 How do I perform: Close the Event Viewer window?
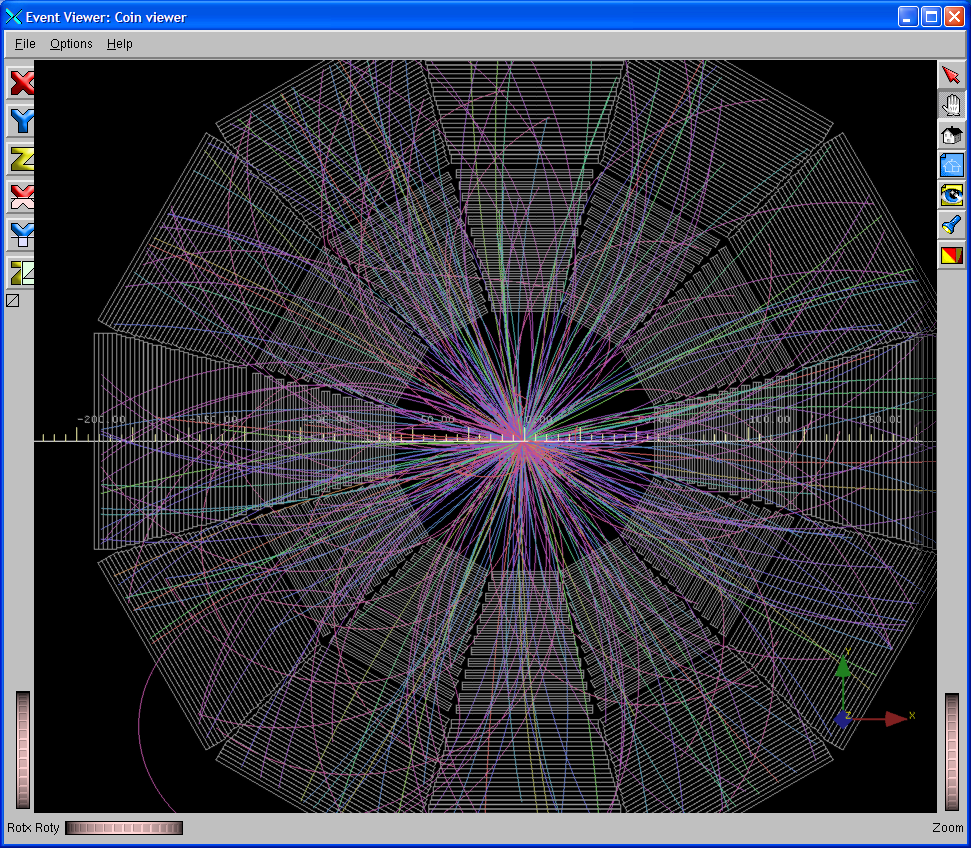tap(954, 17)
